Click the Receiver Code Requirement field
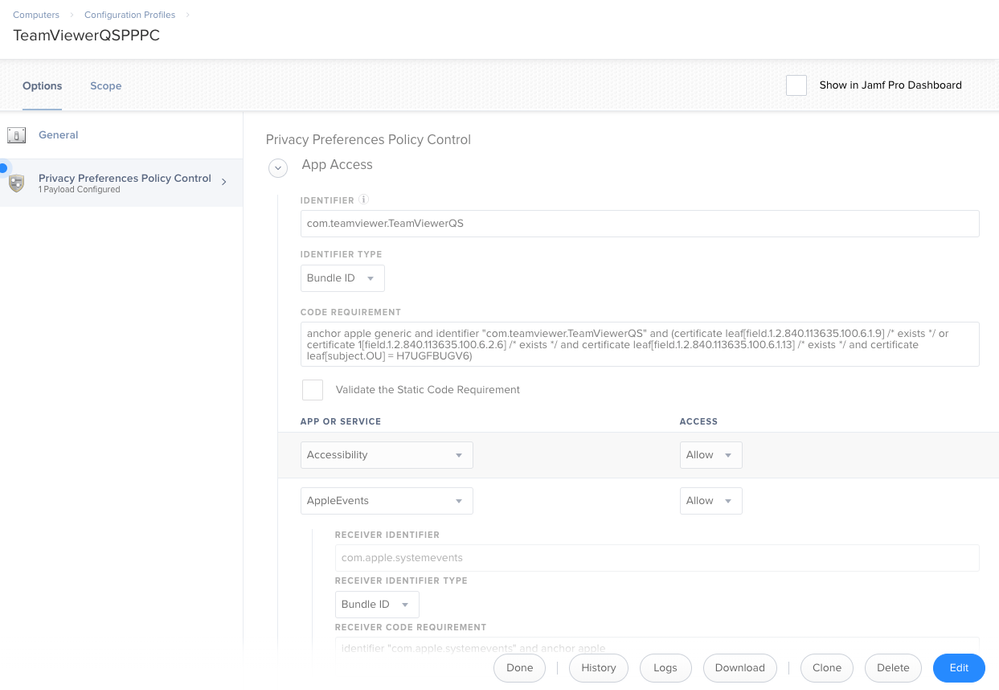The height and width of the screenshot is (690, 999). (x=657, y=648)
